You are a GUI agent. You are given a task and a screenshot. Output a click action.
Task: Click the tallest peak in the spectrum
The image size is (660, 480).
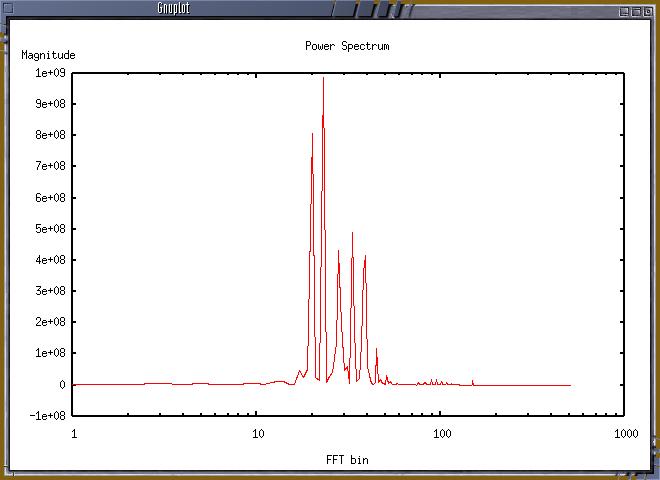323,79
